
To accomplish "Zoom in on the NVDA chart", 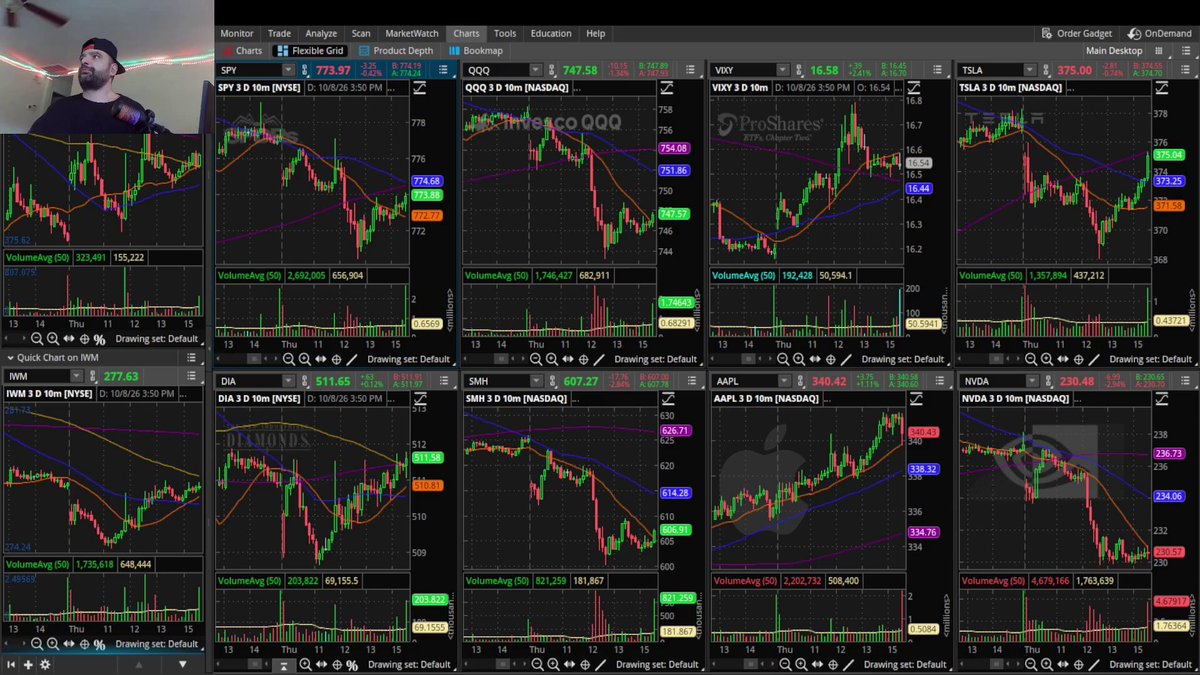I will 1047,665.
